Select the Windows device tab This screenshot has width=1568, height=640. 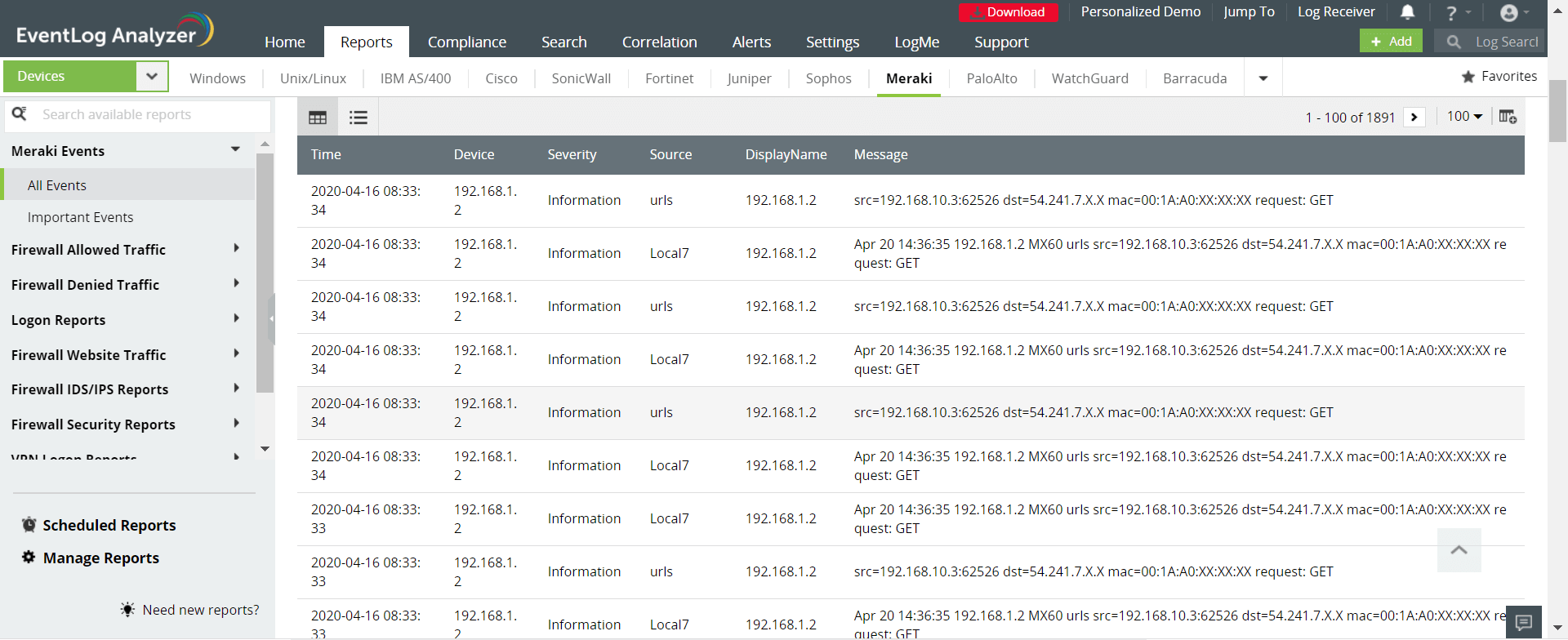coord(218,78)
